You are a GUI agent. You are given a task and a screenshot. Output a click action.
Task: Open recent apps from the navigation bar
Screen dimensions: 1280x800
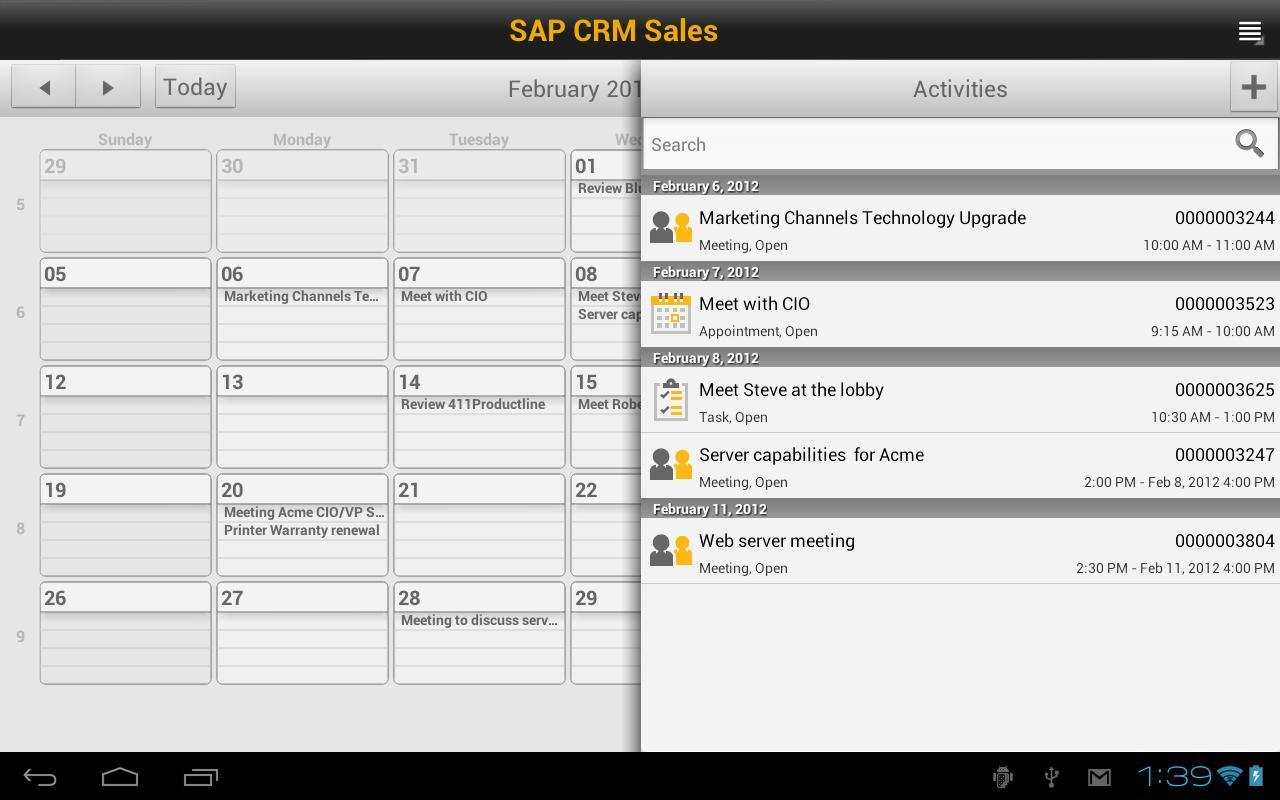click(198, 776)
